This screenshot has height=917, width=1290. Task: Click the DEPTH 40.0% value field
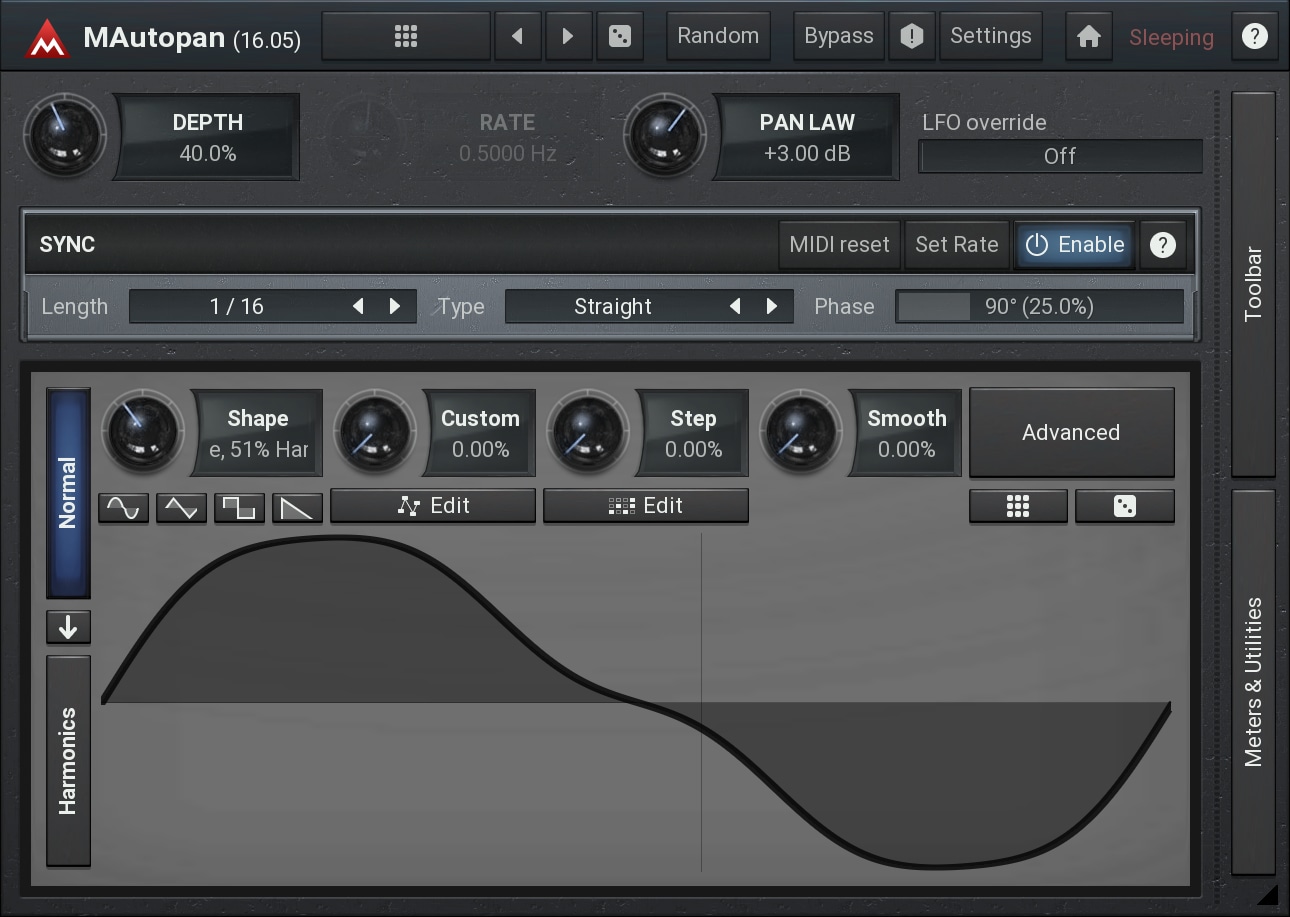tap(208, 138)
